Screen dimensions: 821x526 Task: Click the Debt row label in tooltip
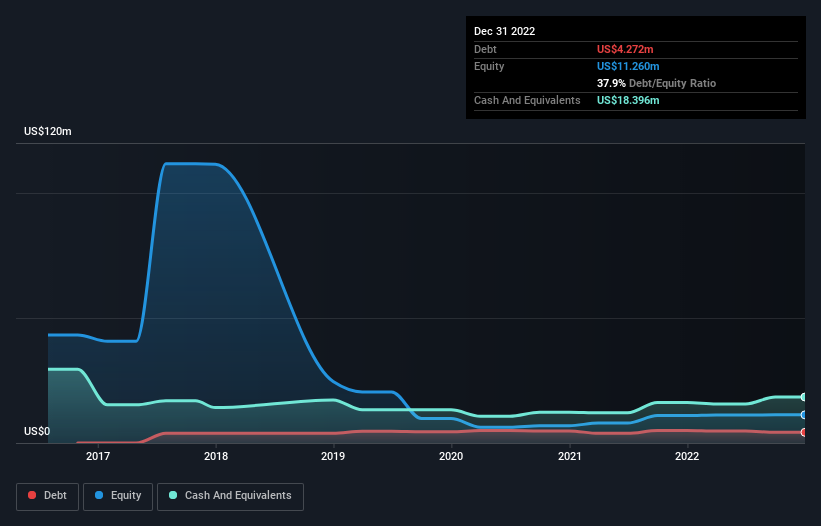[485, 49]
